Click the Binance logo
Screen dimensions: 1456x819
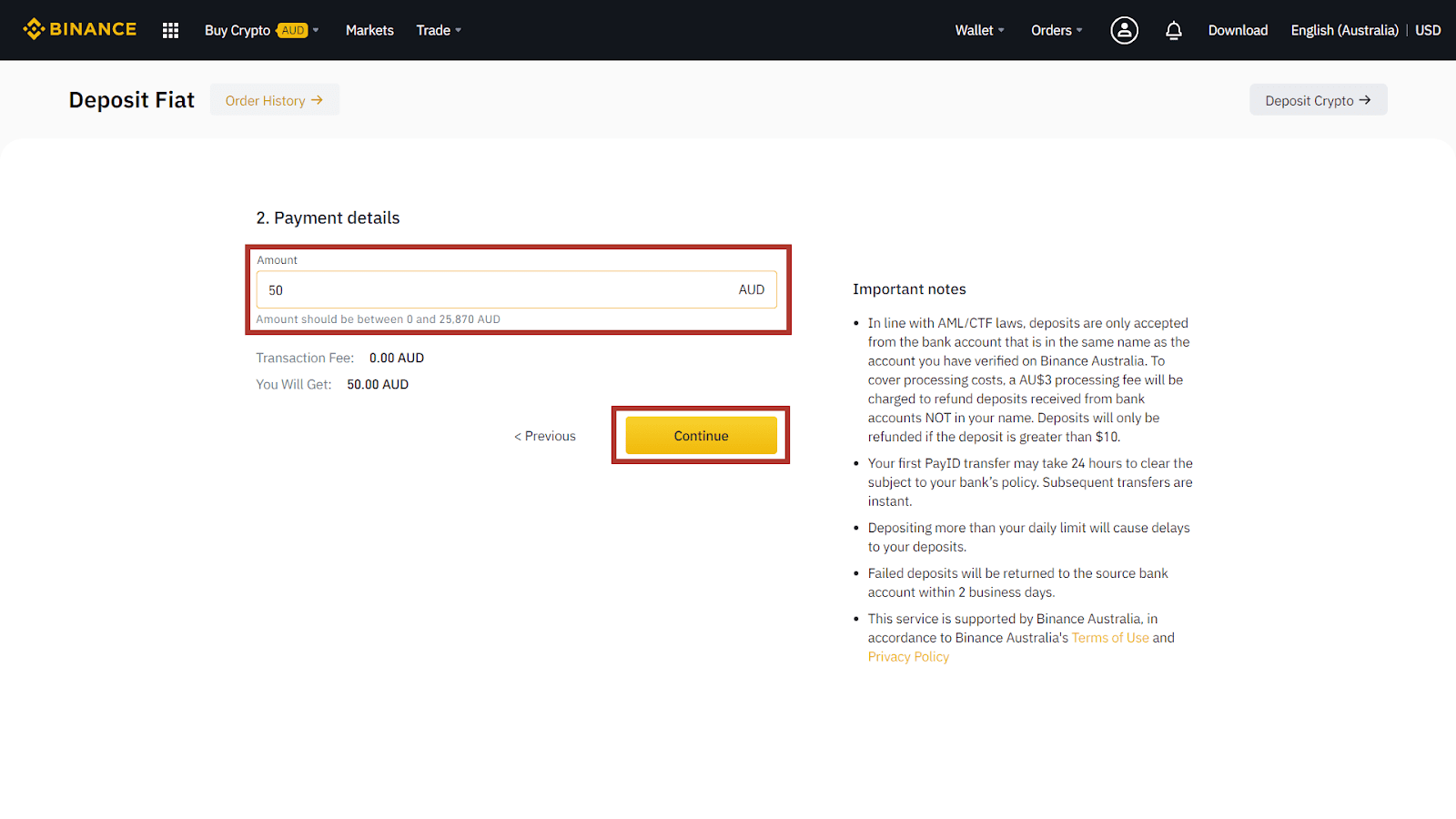79,29
